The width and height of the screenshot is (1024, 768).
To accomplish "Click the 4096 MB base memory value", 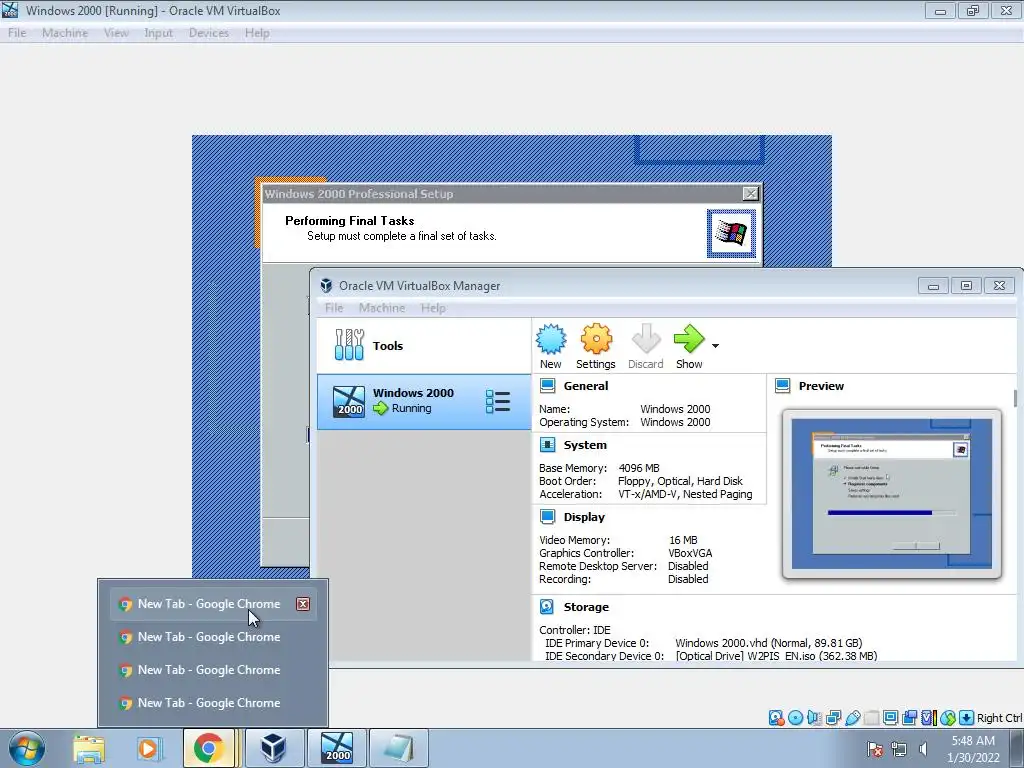I will click(x=639, y=468).
